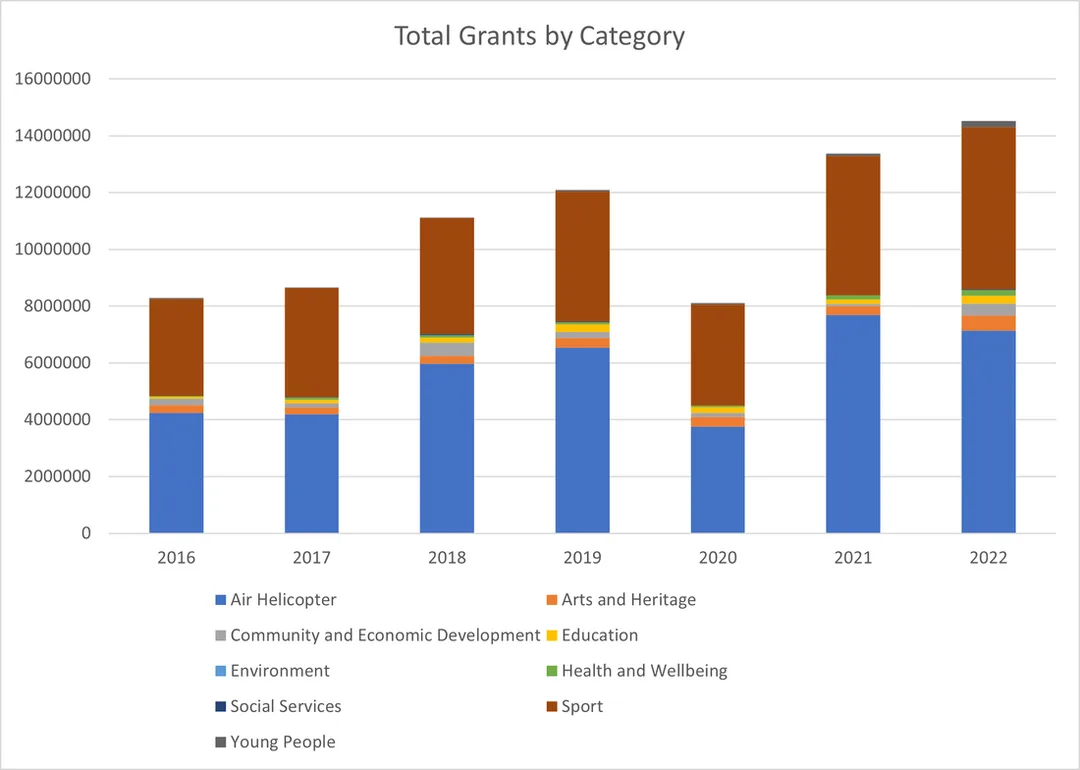
Task: Click the 14000000 y-axis value
Action: tap(52, 136)
